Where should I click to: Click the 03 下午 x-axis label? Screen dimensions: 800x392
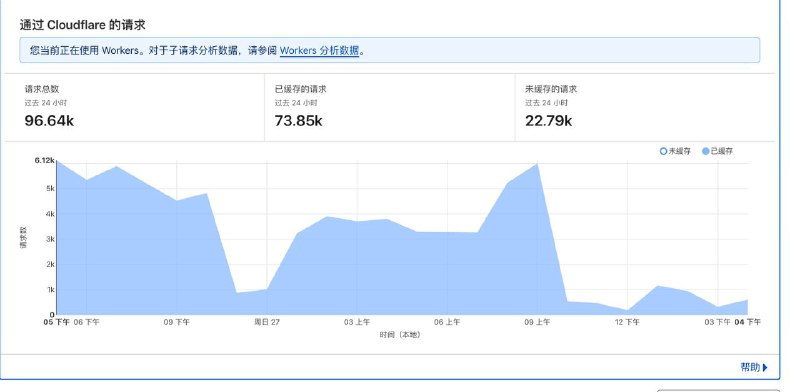pyautogui.click(x=717, y=322)
